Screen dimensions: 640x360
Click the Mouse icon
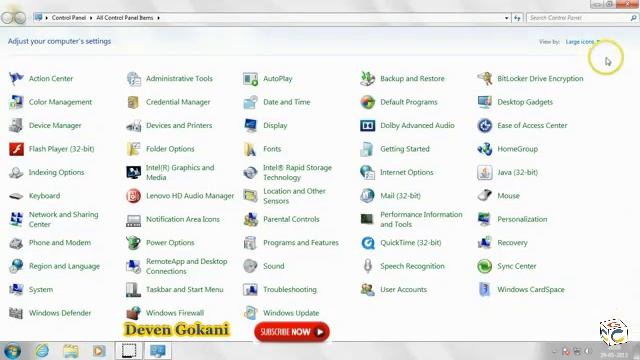click(x=484, y=196)
